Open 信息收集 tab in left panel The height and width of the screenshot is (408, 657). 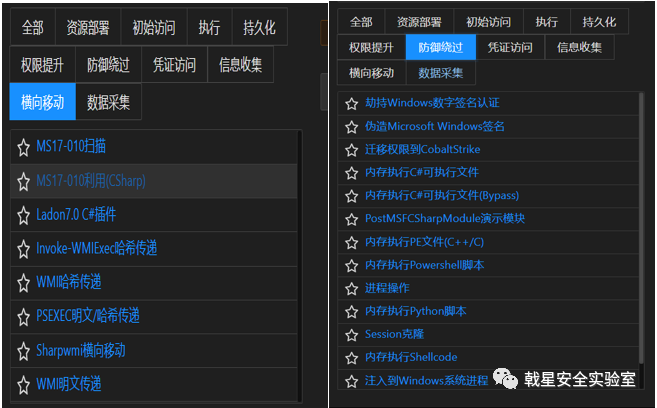[241, 65]
